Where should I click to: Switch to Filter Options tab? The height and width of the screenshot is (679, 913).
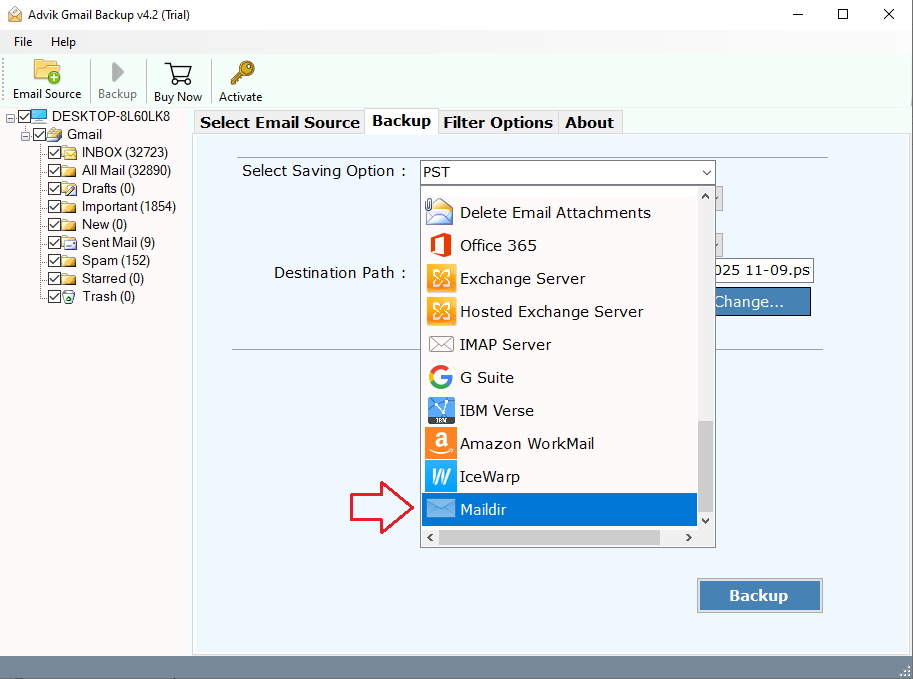[x=498, y=122]
